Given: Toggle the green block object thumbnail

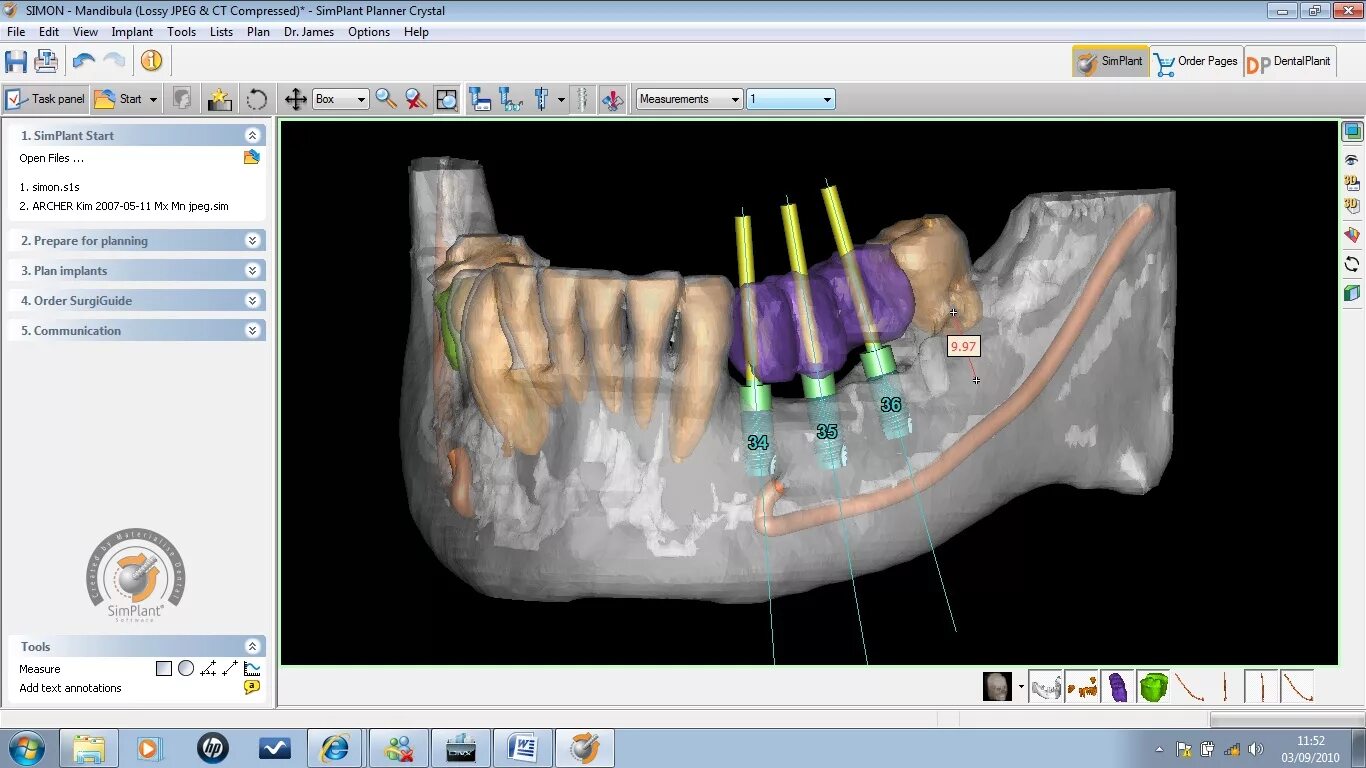Looking at the screenshot, I should (1154, 686).
